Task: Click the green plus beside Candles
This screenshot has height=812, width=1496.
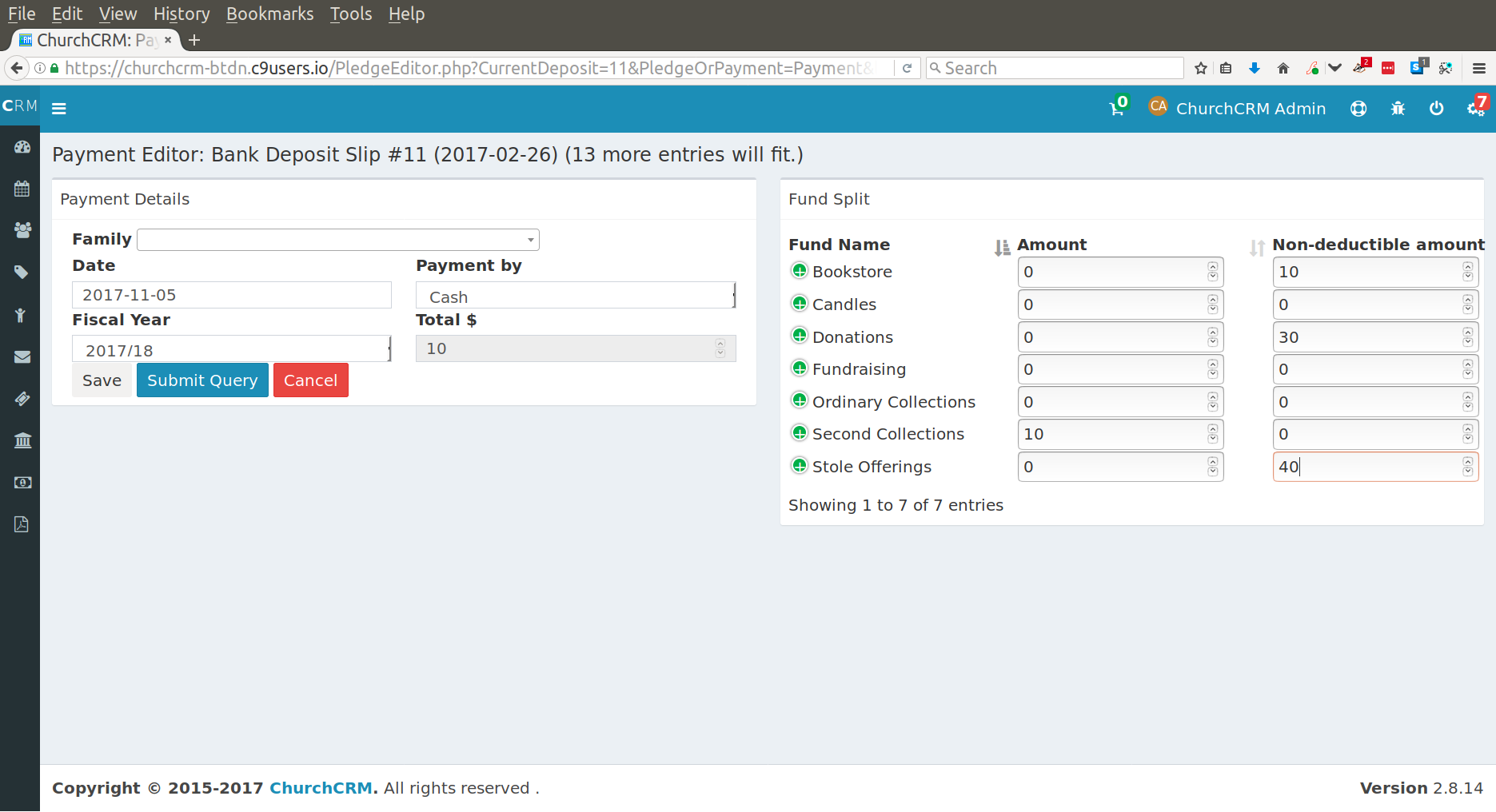Action: (x=799, y=303)
